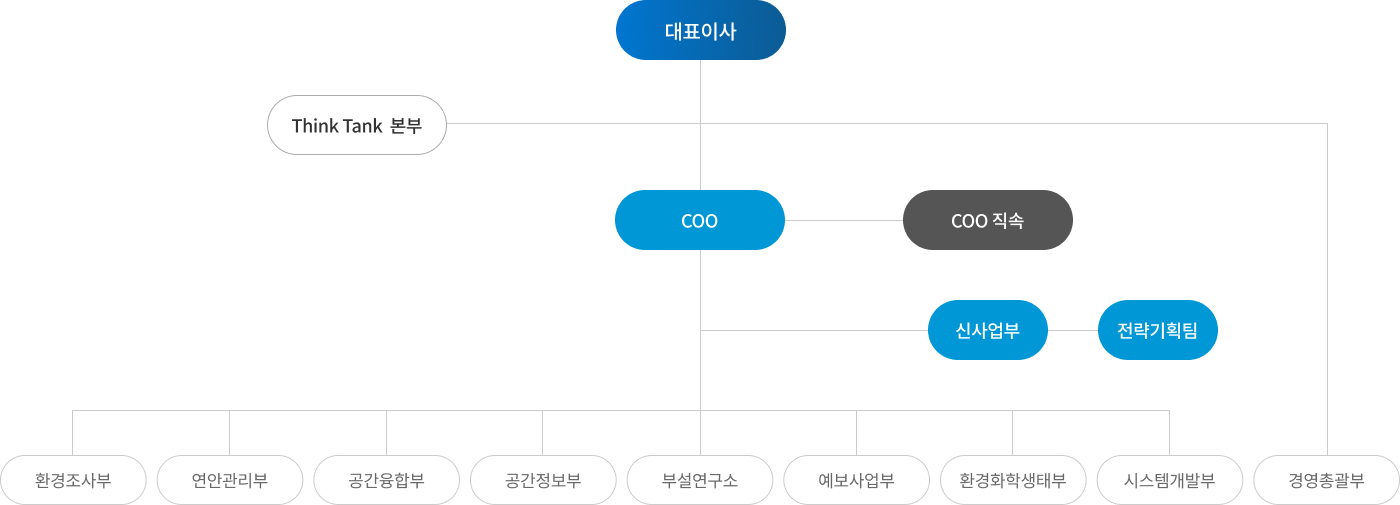
Task: Click the 대표이사 node at the top
Action: point(700,30)
